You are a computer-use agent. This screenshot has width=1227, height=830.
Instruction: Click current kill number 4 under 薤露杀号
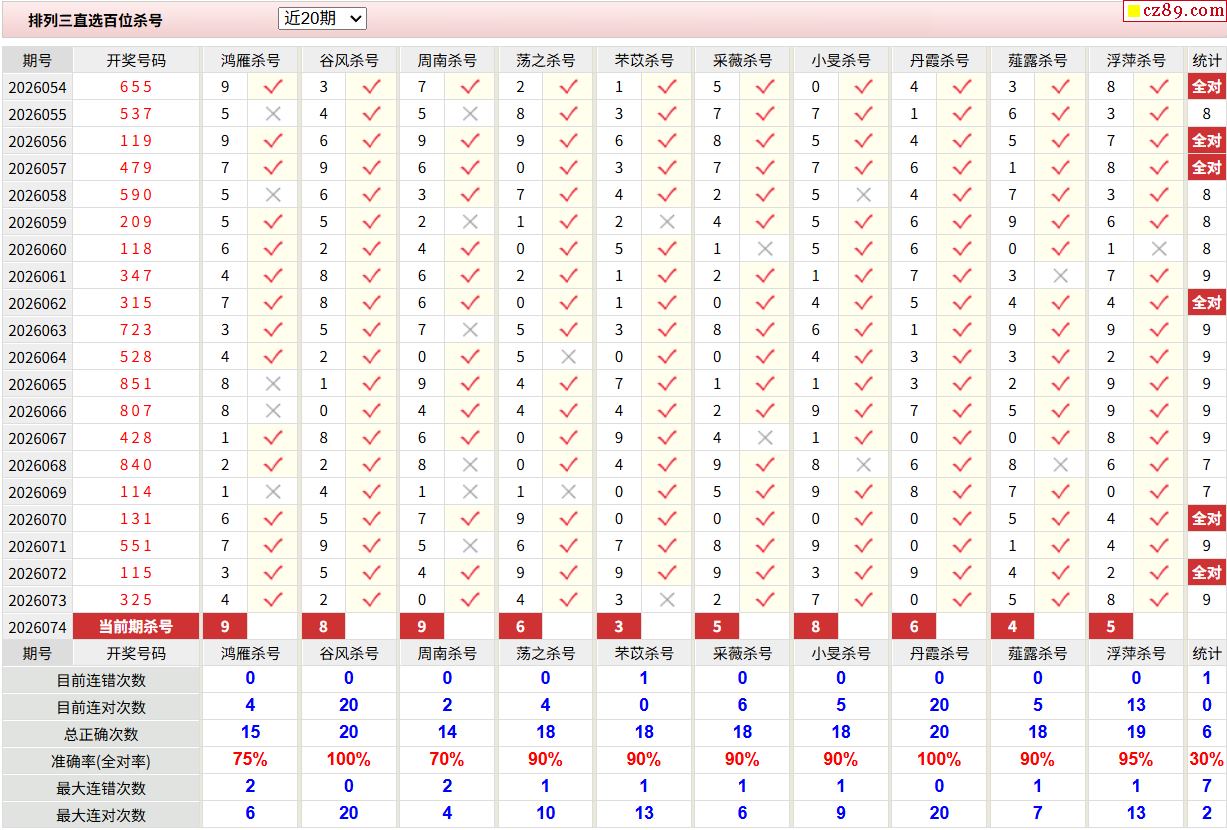1013,627
